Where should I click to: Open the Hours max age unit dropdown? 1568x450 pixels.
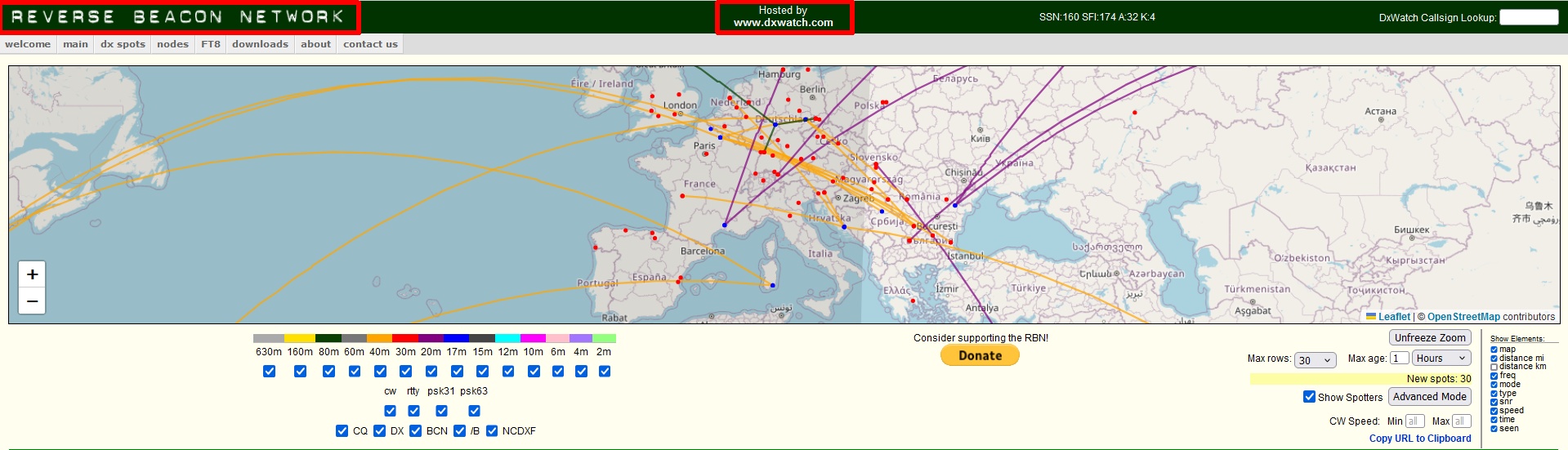point(1441,359)
